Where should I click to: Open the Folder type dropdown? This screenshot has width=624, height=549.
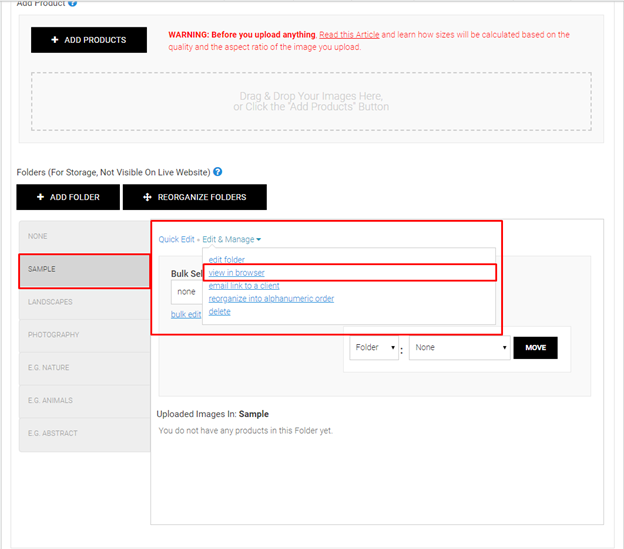375,348
